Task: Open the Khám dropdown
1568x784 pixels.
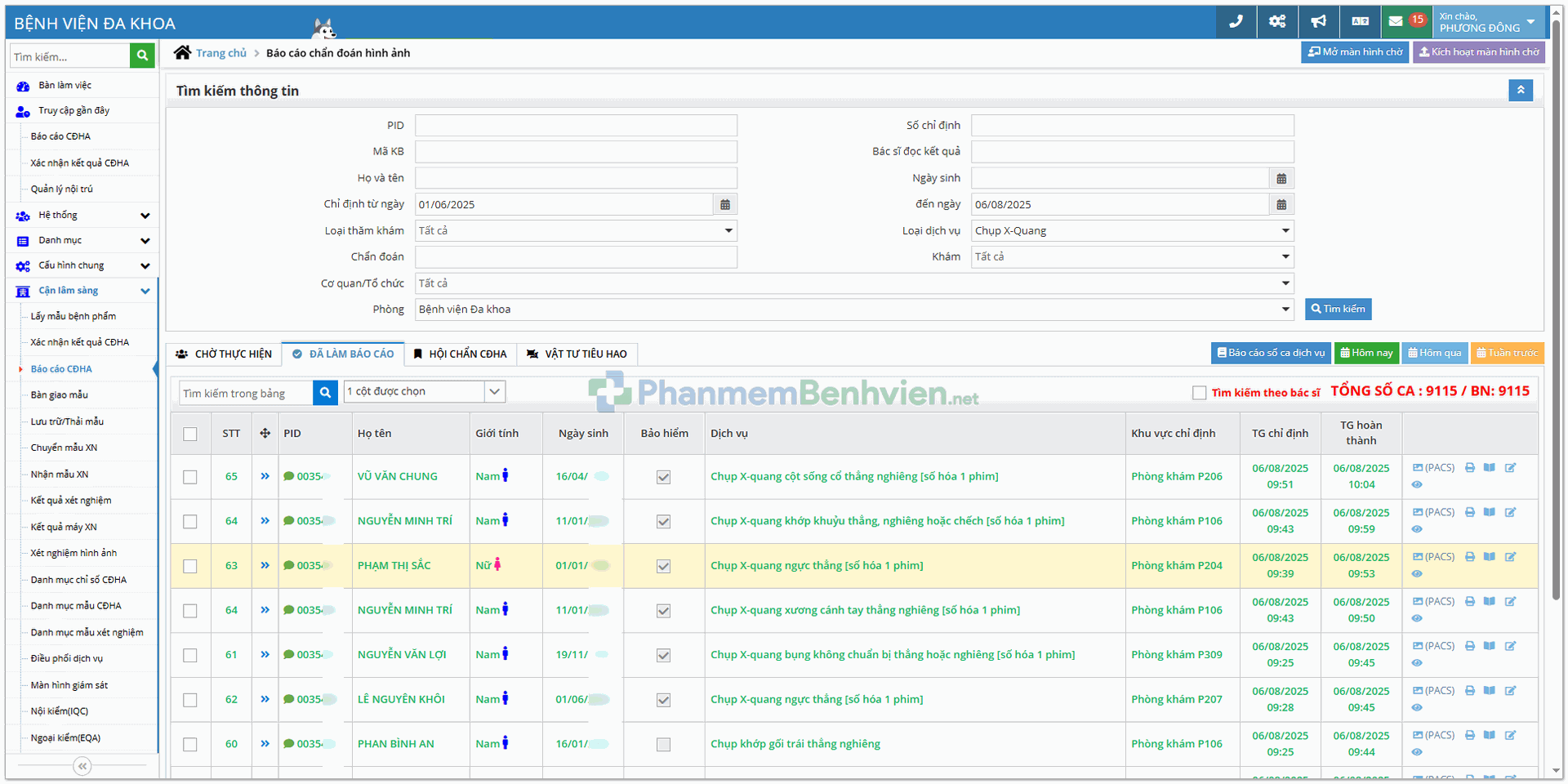Action: coord(1132,256)
